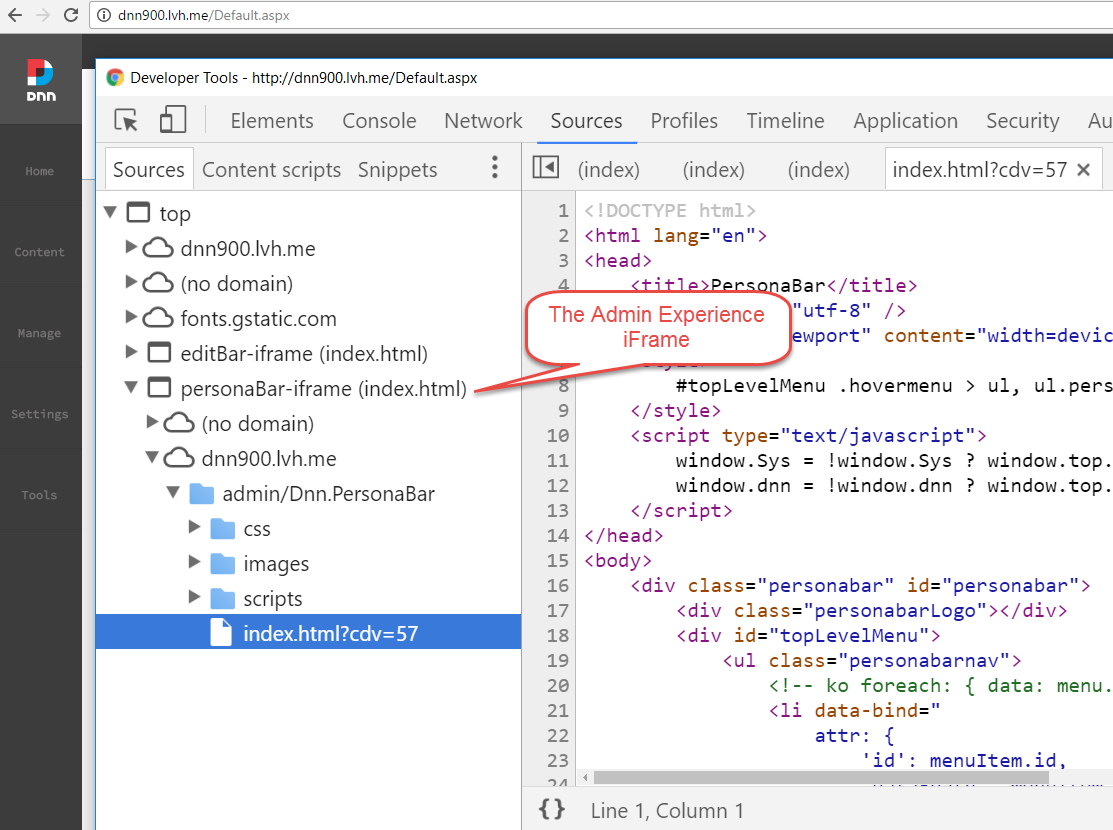Close the index.html?cdv=57 editor tab
The height and width of the screenshot is (830, 1113).
(1083, 170)
